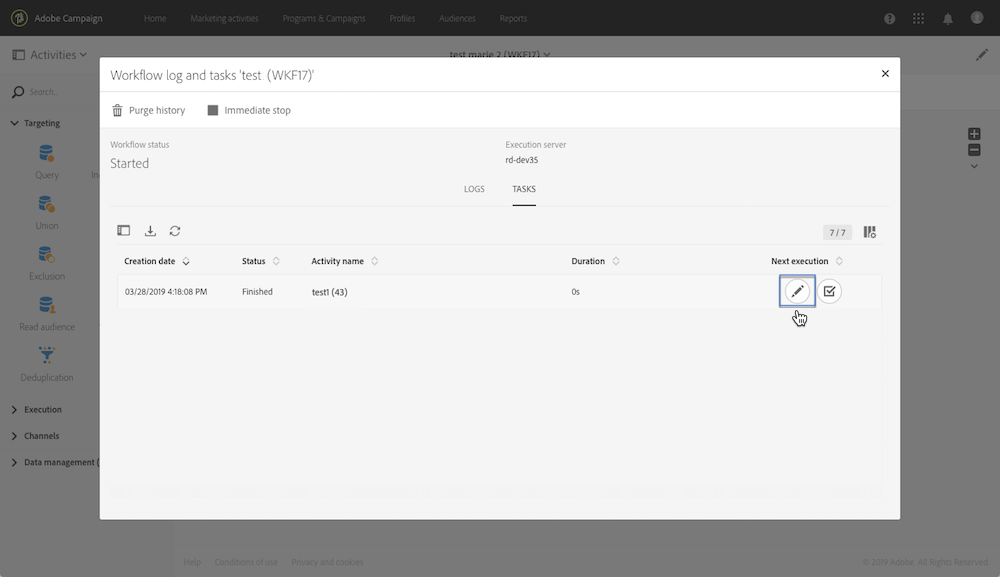Open the apps grid icon in header
The width and height of the screenshot is (1000, 577).
(x=918, y=18)
